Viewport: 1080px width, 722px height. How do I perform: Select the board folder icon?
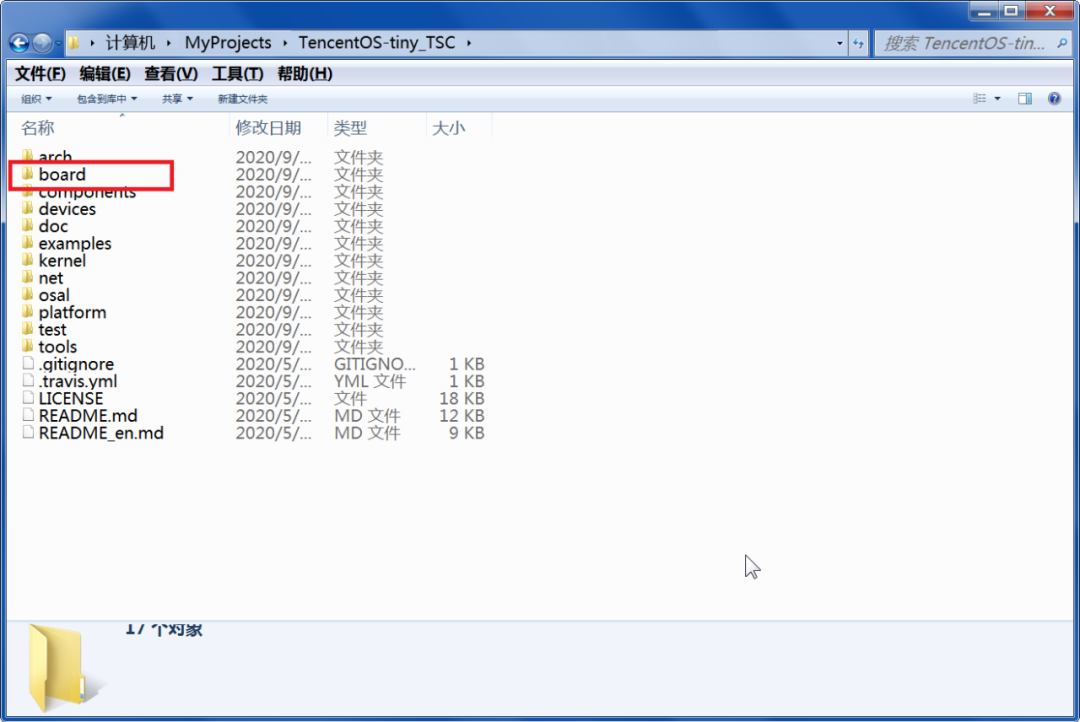tap(28, 174)
